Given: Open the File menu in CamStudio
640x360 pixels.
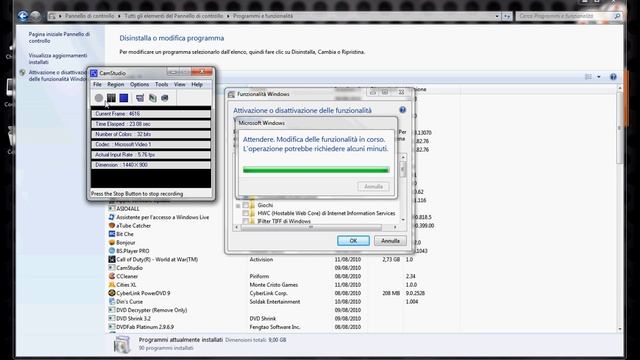Looking at the screenshot, I should click(97, 84).
